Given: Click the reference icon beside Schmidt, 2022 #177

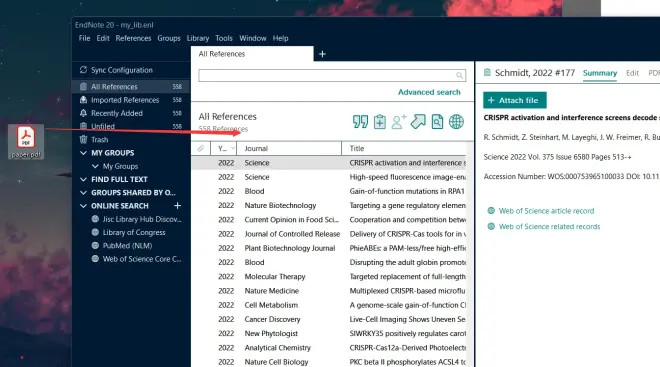Looking at the screenshot, I should [x=487, y=72].
